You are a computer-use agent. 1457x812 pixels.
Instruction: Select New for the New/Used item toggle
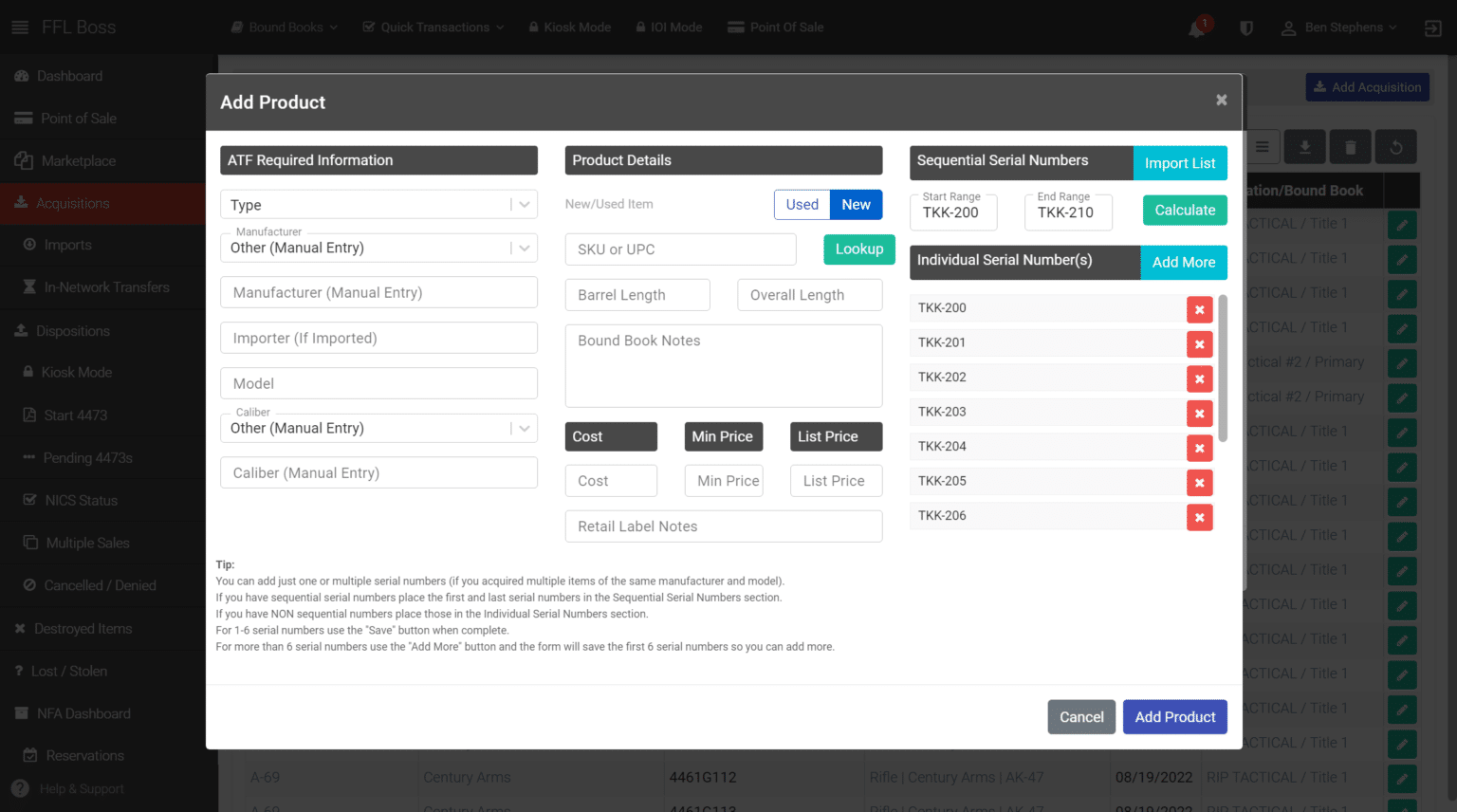point(856,204)
